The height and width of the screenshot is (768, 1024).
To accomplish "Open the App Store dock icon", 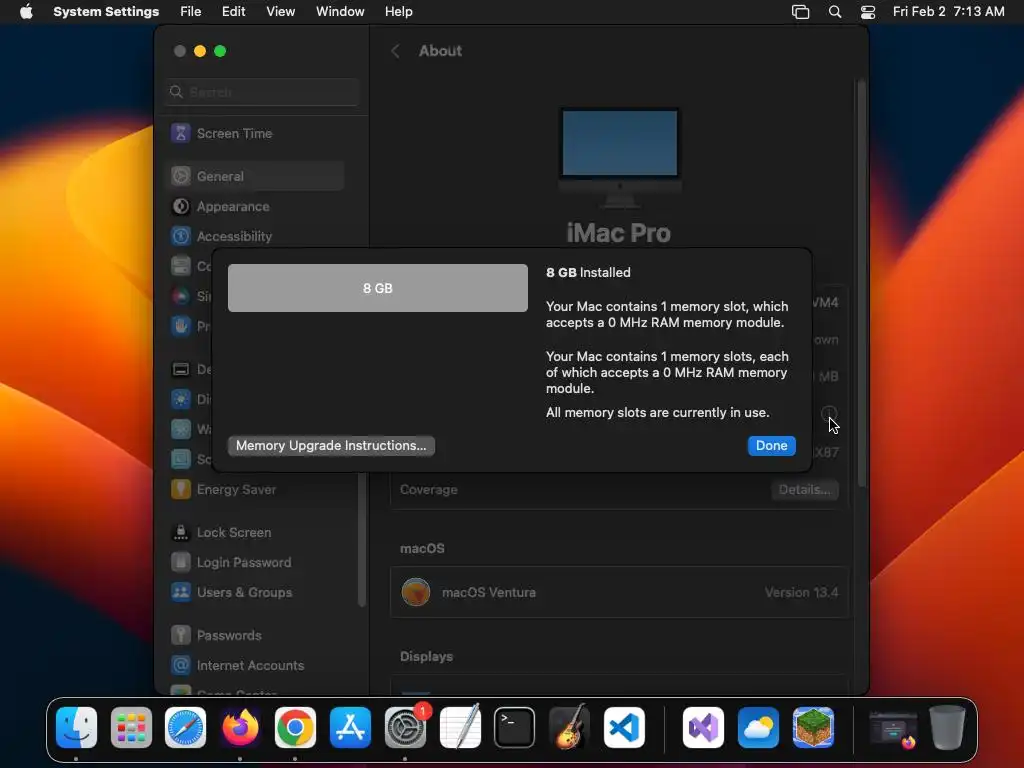I will tap(350, 728).
